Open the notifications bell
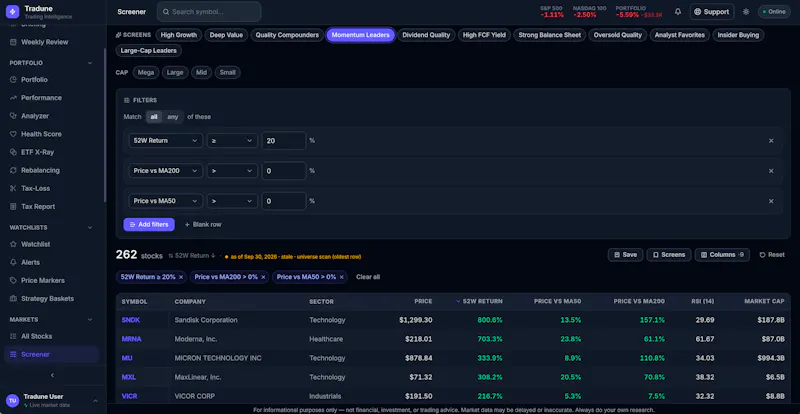800x414 pixels. pyautogui.click(x=678, y=12)
